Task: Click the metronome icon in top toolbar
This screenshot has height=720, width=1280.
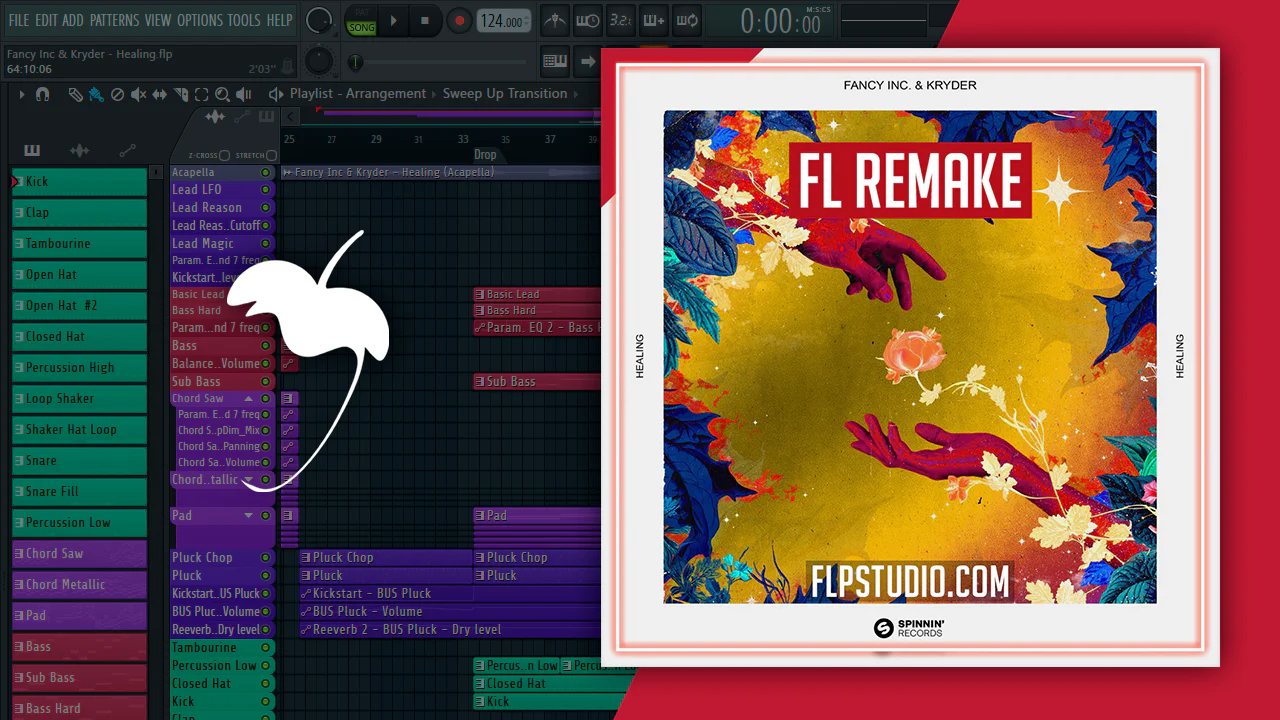Action: click(x=555, y=20)
